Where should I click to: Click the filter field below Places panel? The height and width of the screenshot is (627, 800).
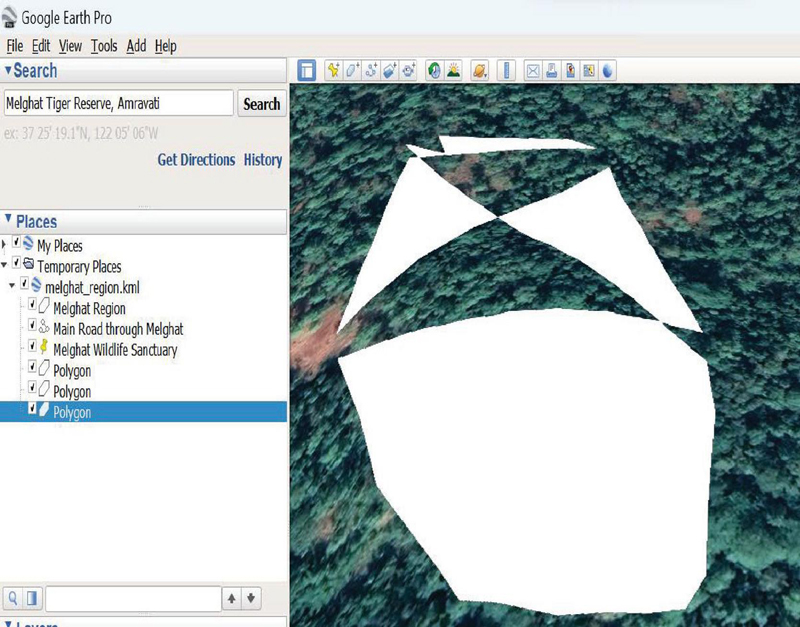133,598
